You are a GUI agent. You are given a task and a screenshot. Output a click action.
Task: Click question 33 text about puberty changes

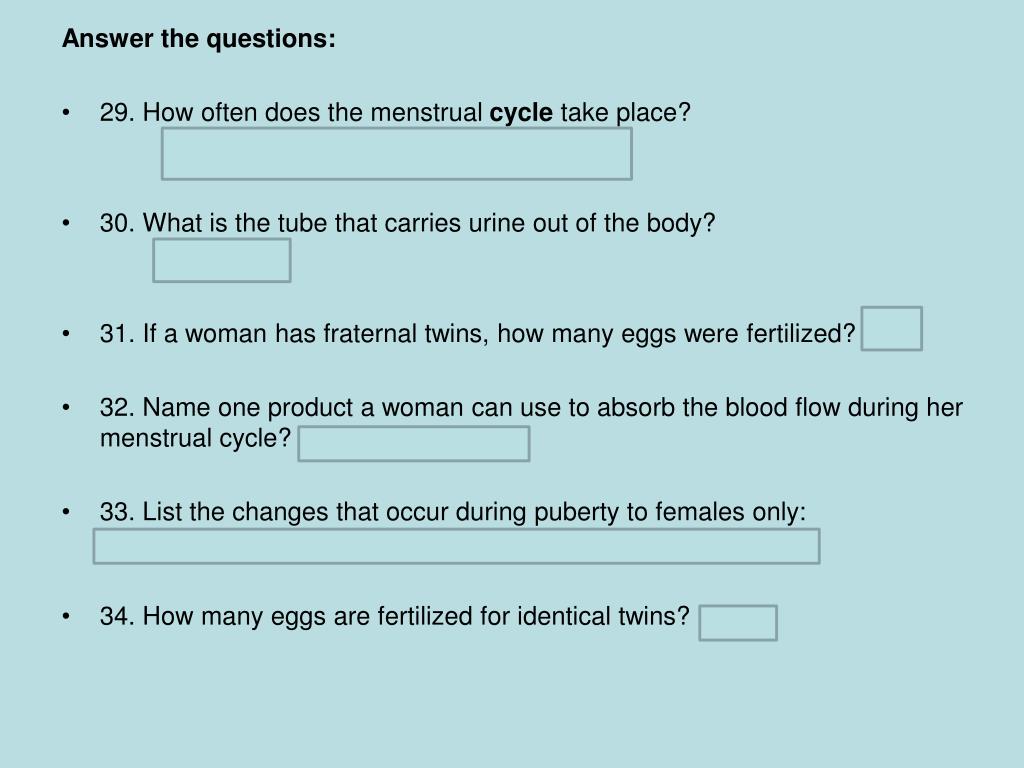(452, 512)
